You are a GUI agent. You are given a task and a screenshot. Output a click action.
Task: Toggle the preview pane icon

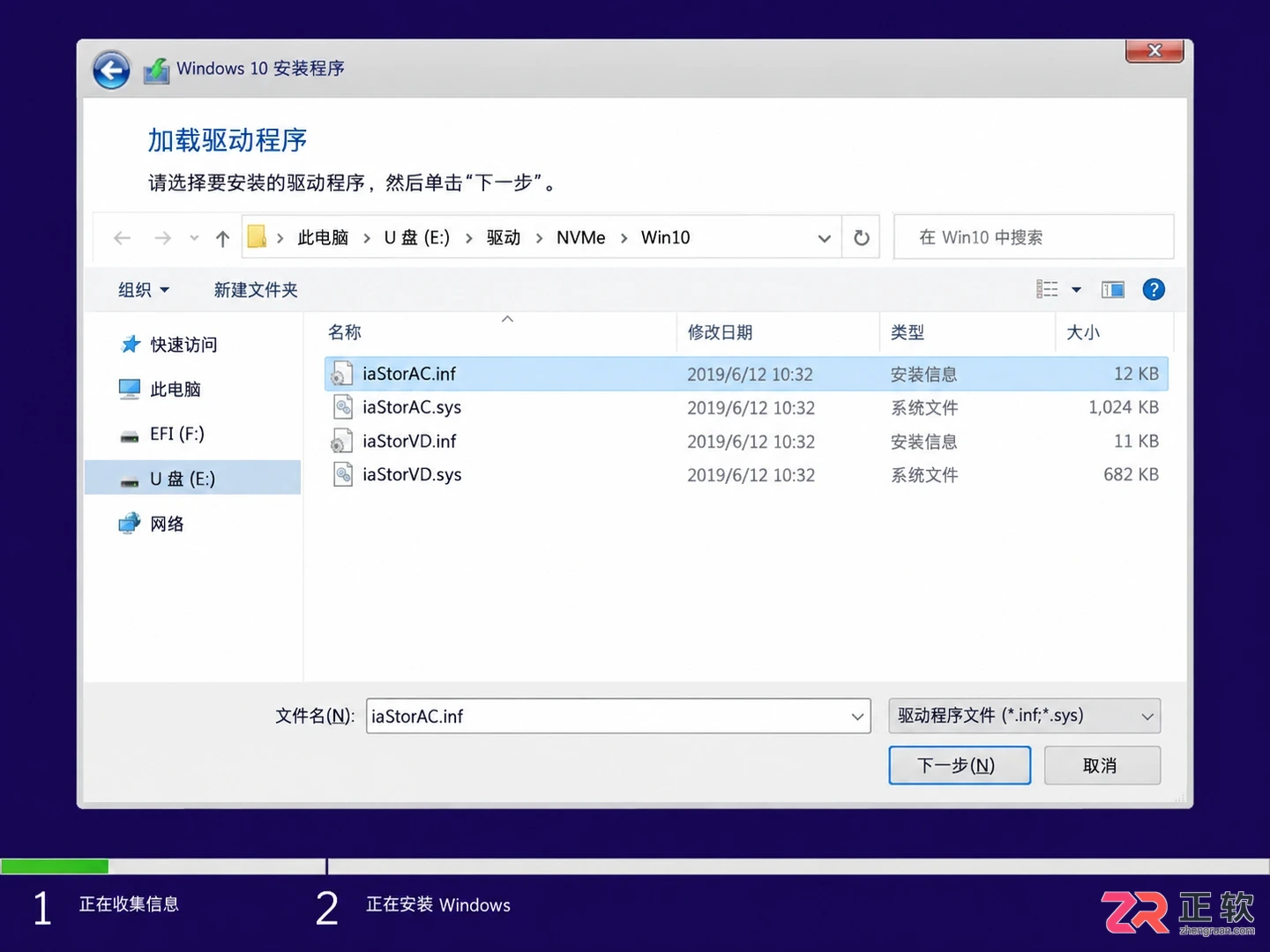pyautogui.click(x=1113, y=290)
